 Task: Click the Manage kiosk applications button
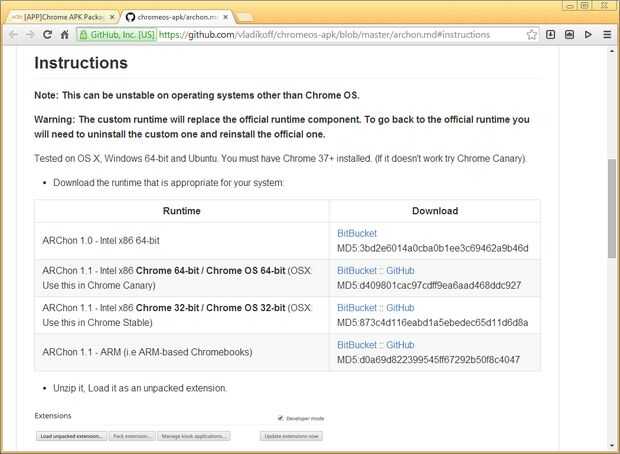(194, 436)
